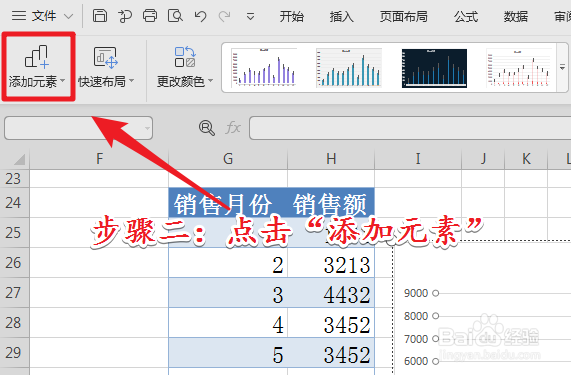571x375 pixels.
Task: Select column G header
Action: [228, 159]
